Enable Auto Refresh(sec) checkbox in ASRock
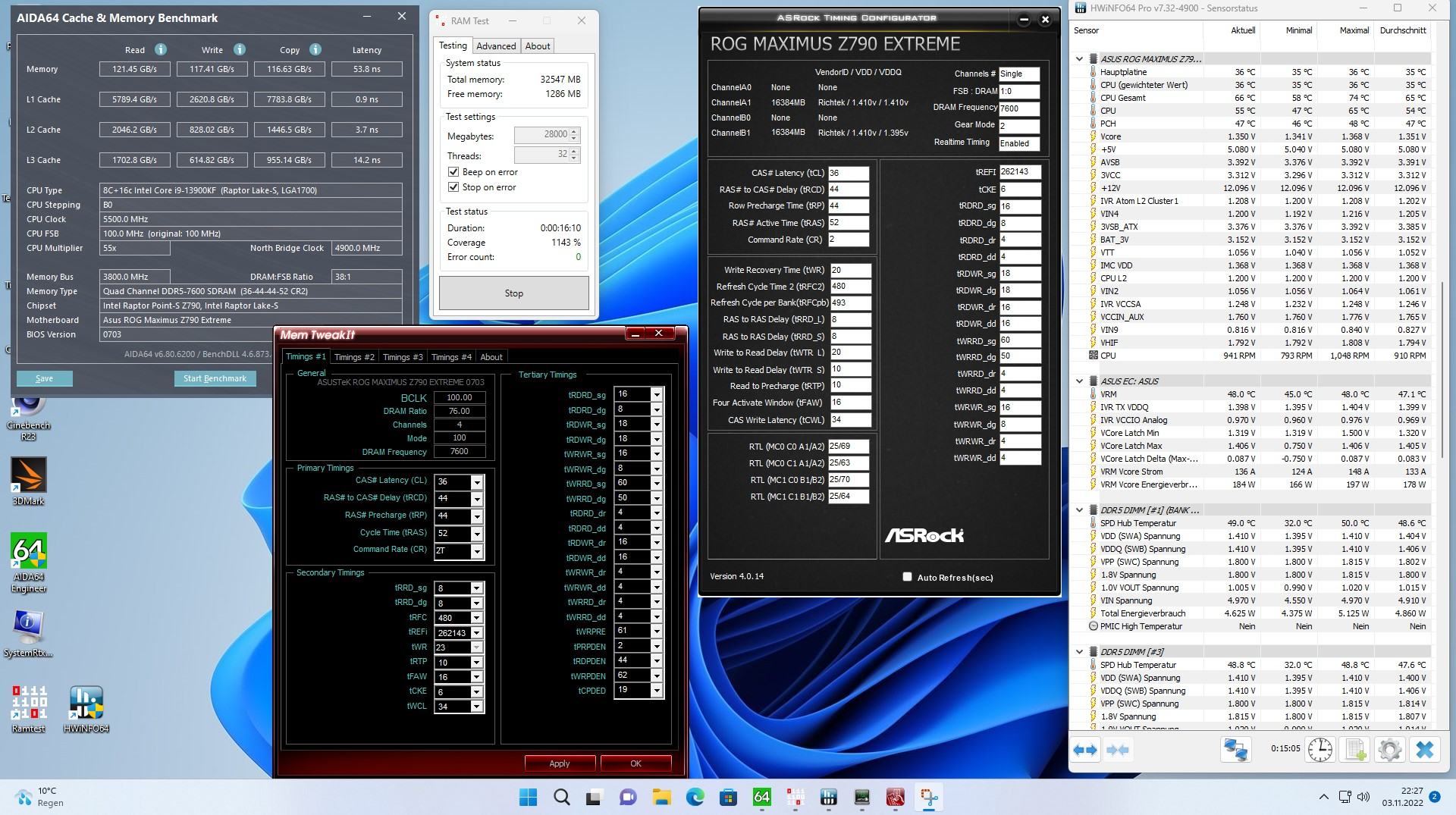 point(907,577)
